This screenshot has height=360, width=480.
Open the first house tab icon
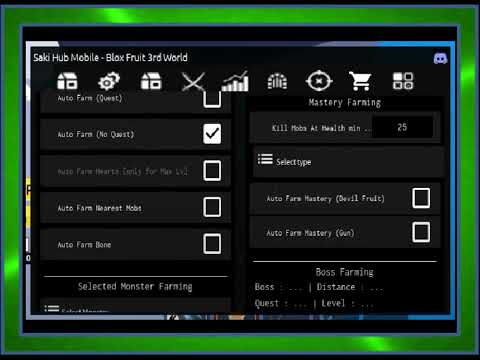coord(67,81)
